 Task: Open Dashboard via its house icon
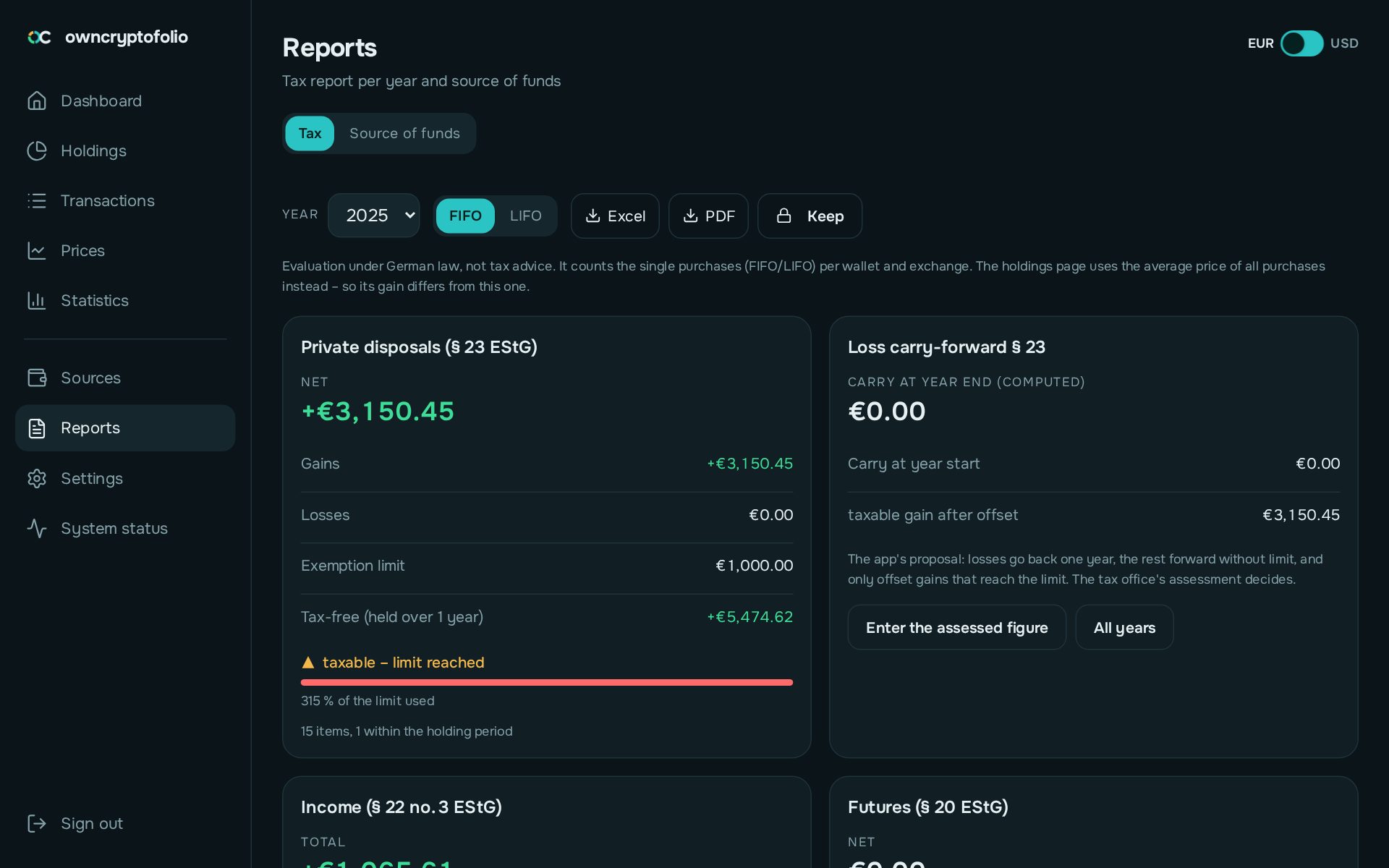pos(37,101)
